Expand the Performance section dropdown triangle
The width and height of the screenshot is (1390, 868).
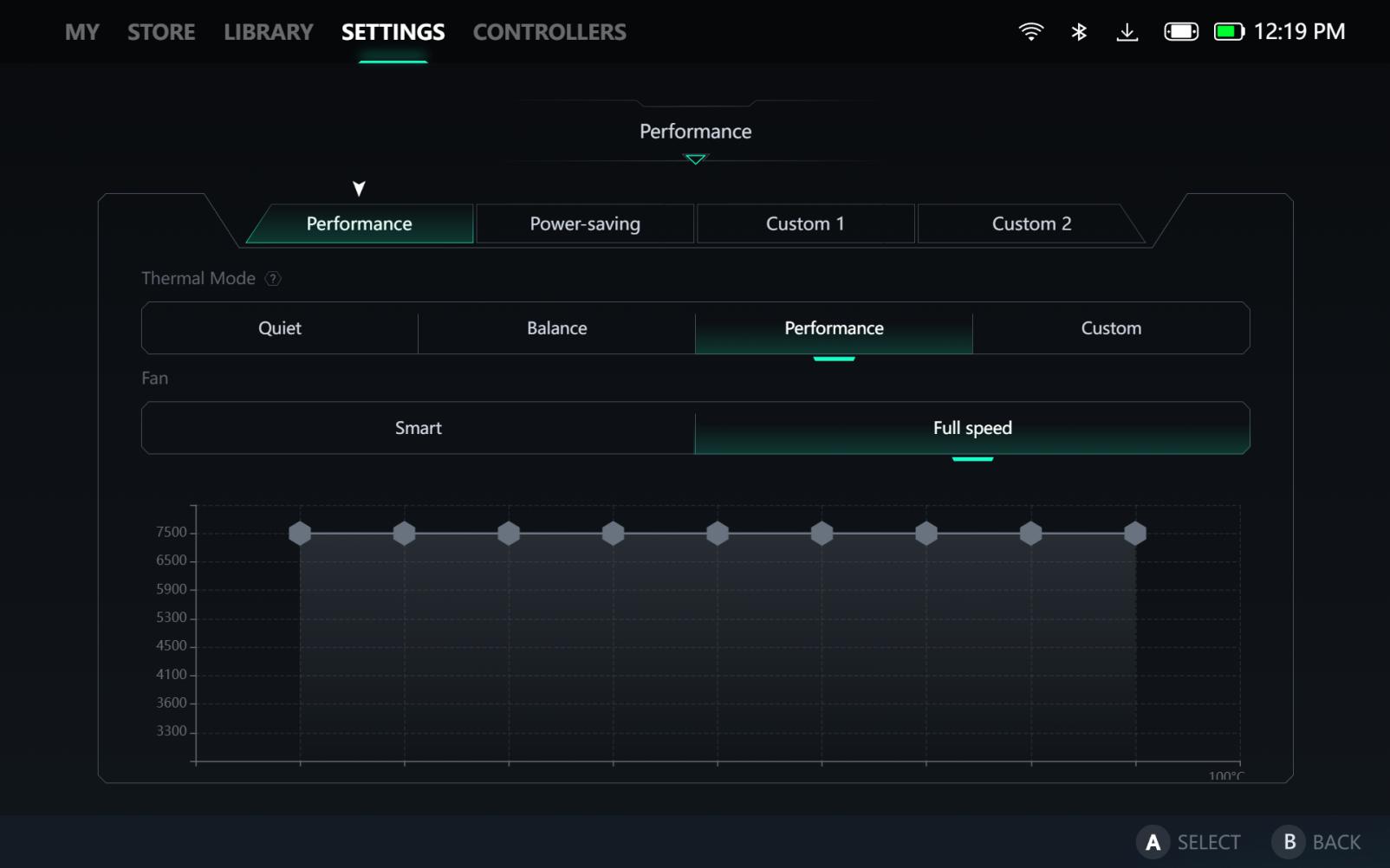point(695,159)
